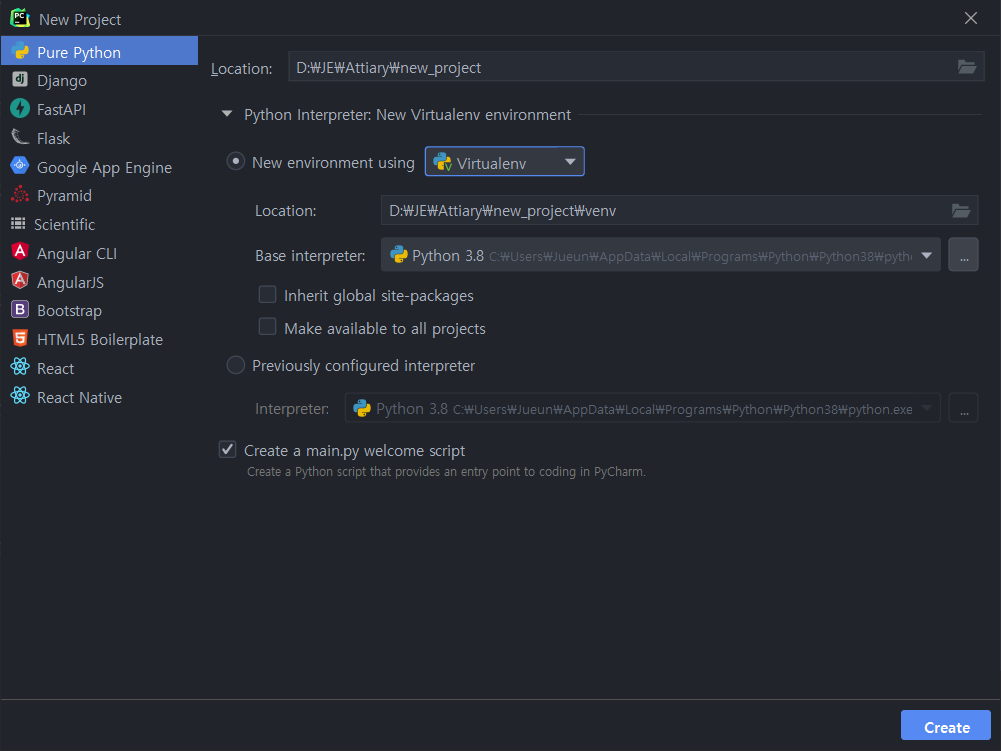Viewport: 1001px width, 751px height.
Task: Browse folder for project Location
Action: [967, 66]
